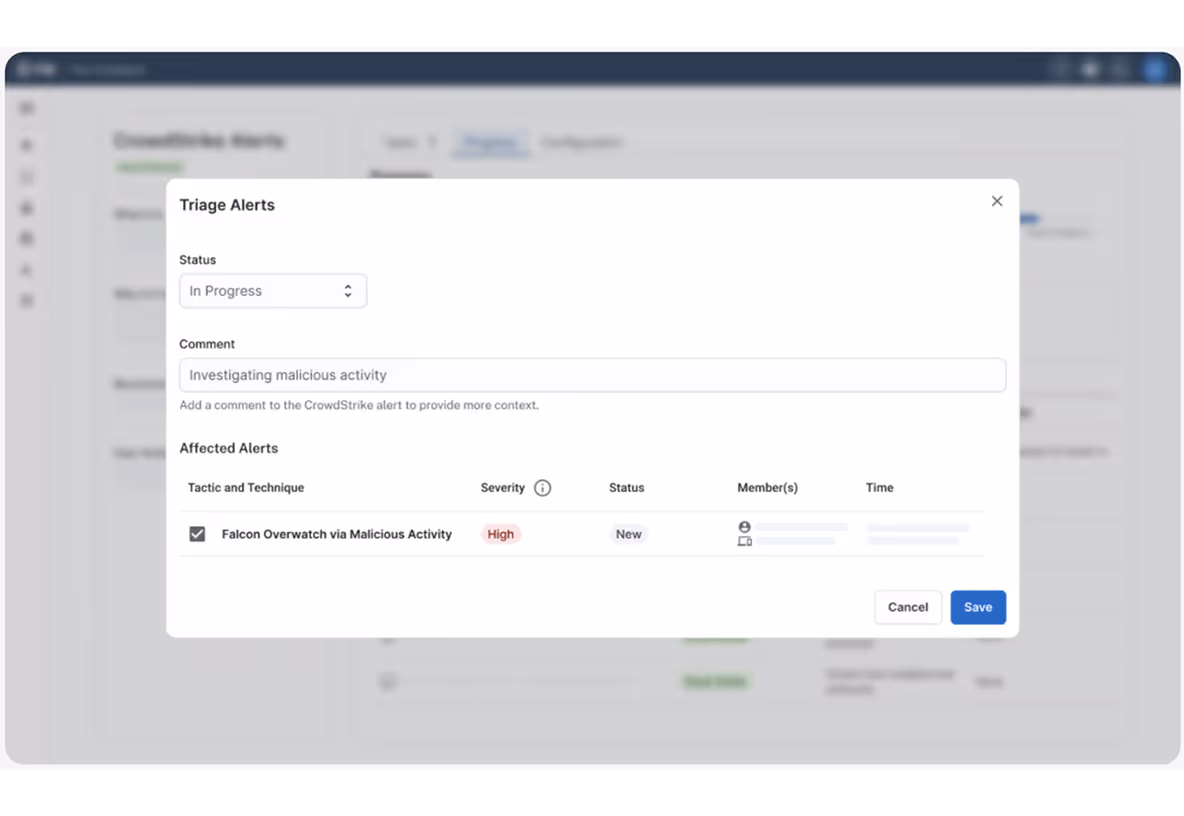
Task: Select the topmost sidebar navigation icon
Action: pos(26,107)
